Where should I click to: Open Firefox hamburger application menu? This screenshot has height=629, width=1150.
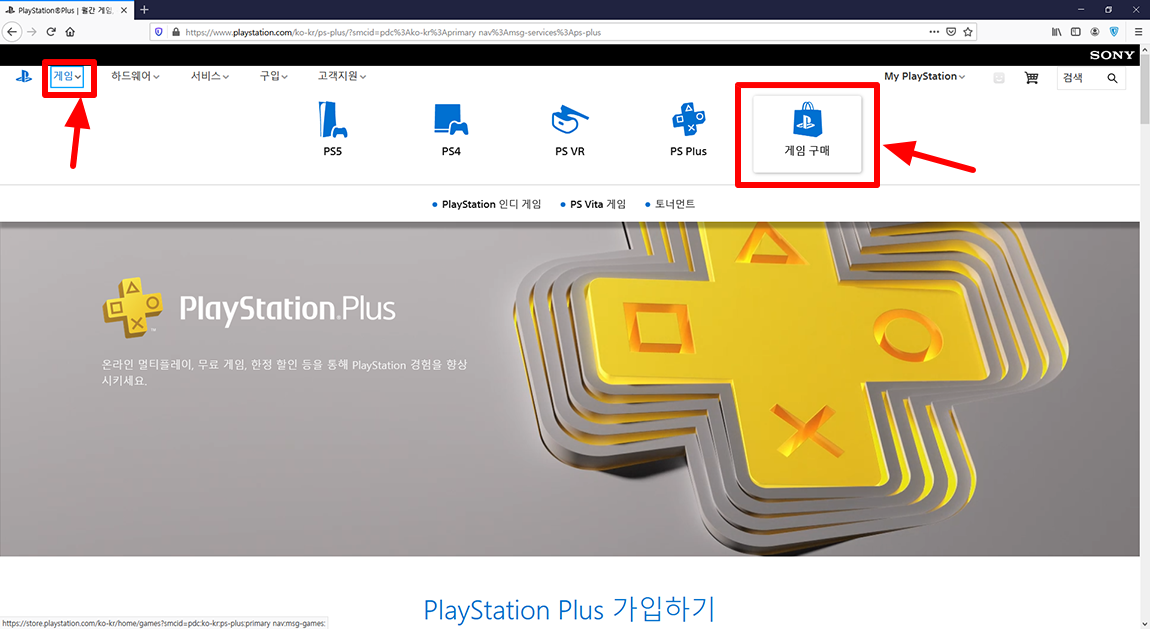(x=1138, y=32)
